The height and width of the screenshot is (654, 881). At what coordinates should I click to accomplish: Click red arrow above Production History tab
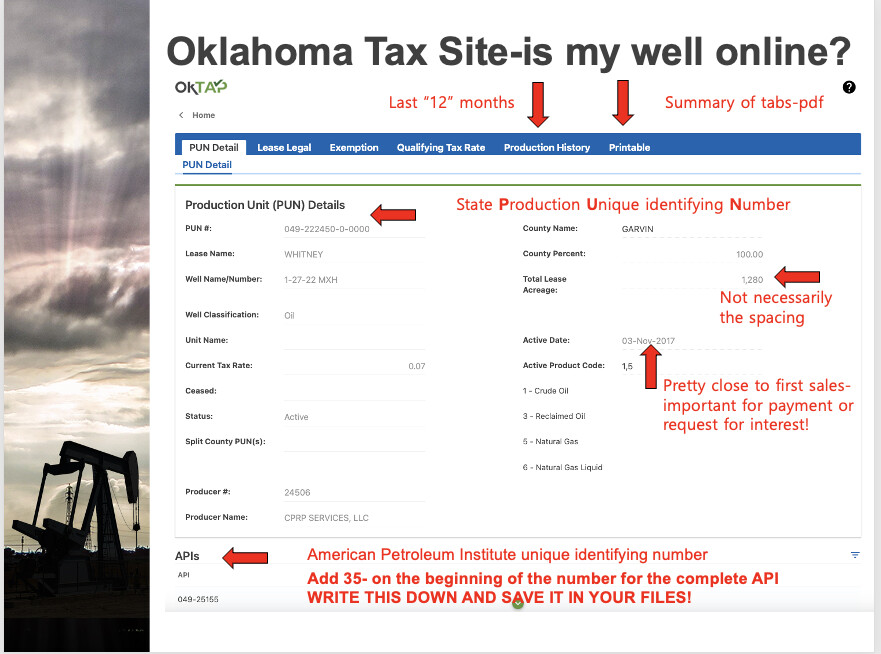[539, 104]
